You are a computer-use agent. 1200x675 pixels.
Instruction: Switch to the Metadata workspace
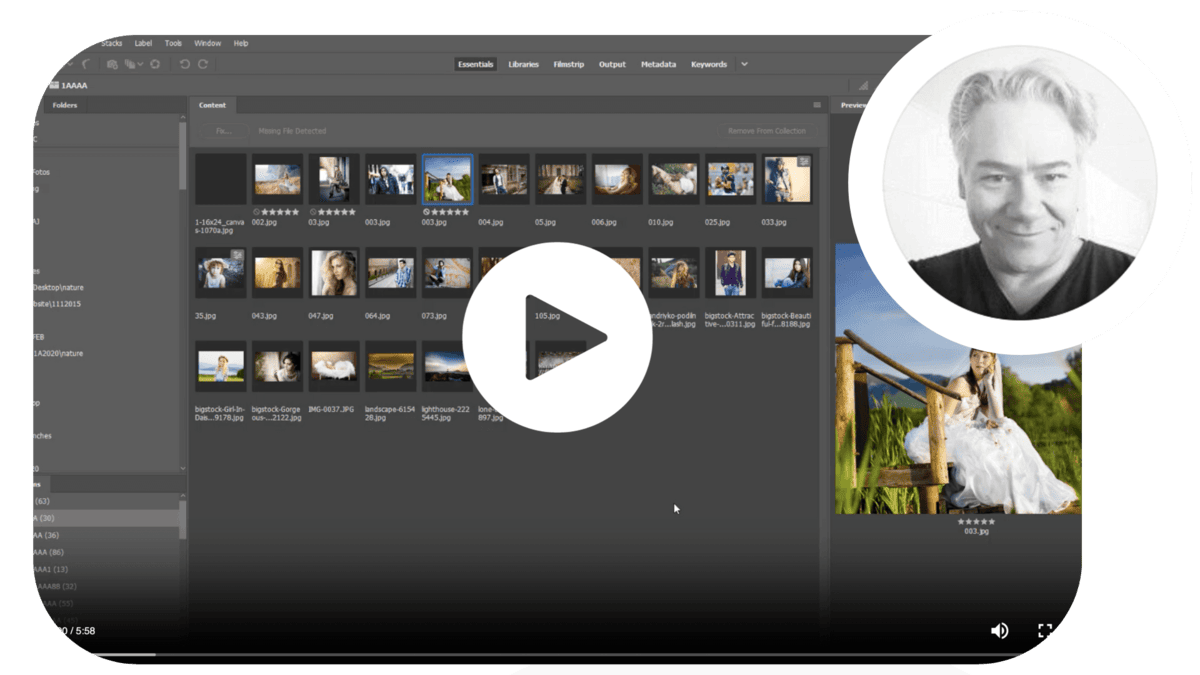pyautogui.click(x=658, y=64)
